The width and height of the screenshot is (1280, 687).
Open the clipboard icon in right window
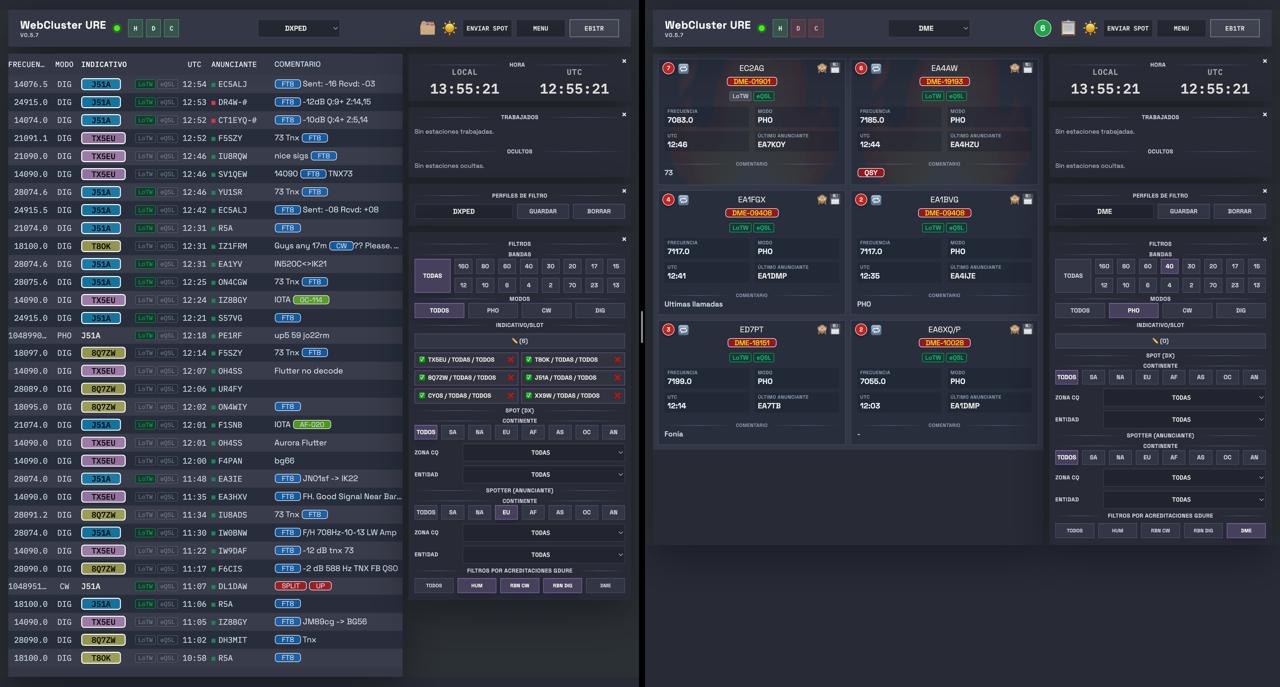click(1068, 28)
